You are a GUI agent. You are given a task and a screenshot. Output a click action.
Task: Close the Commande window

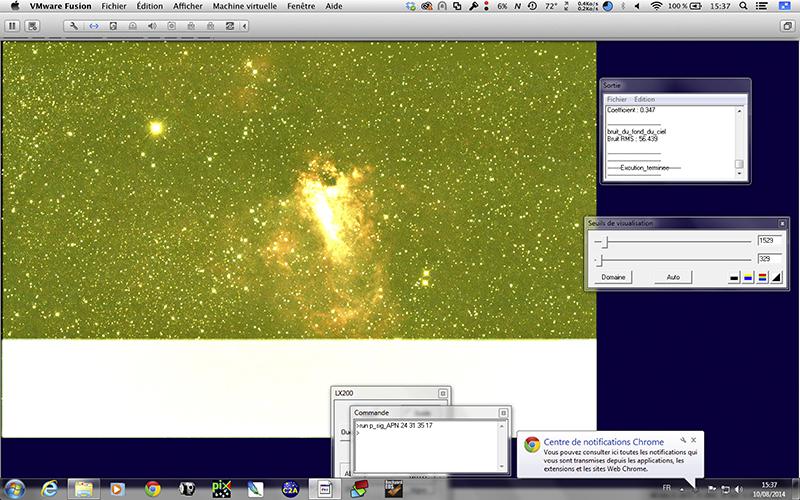(503, 413)
